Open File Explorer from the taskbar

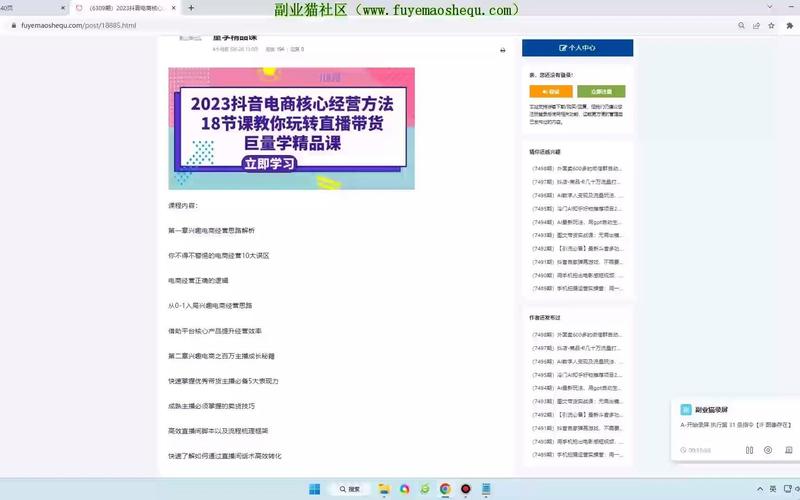(384, 489)
